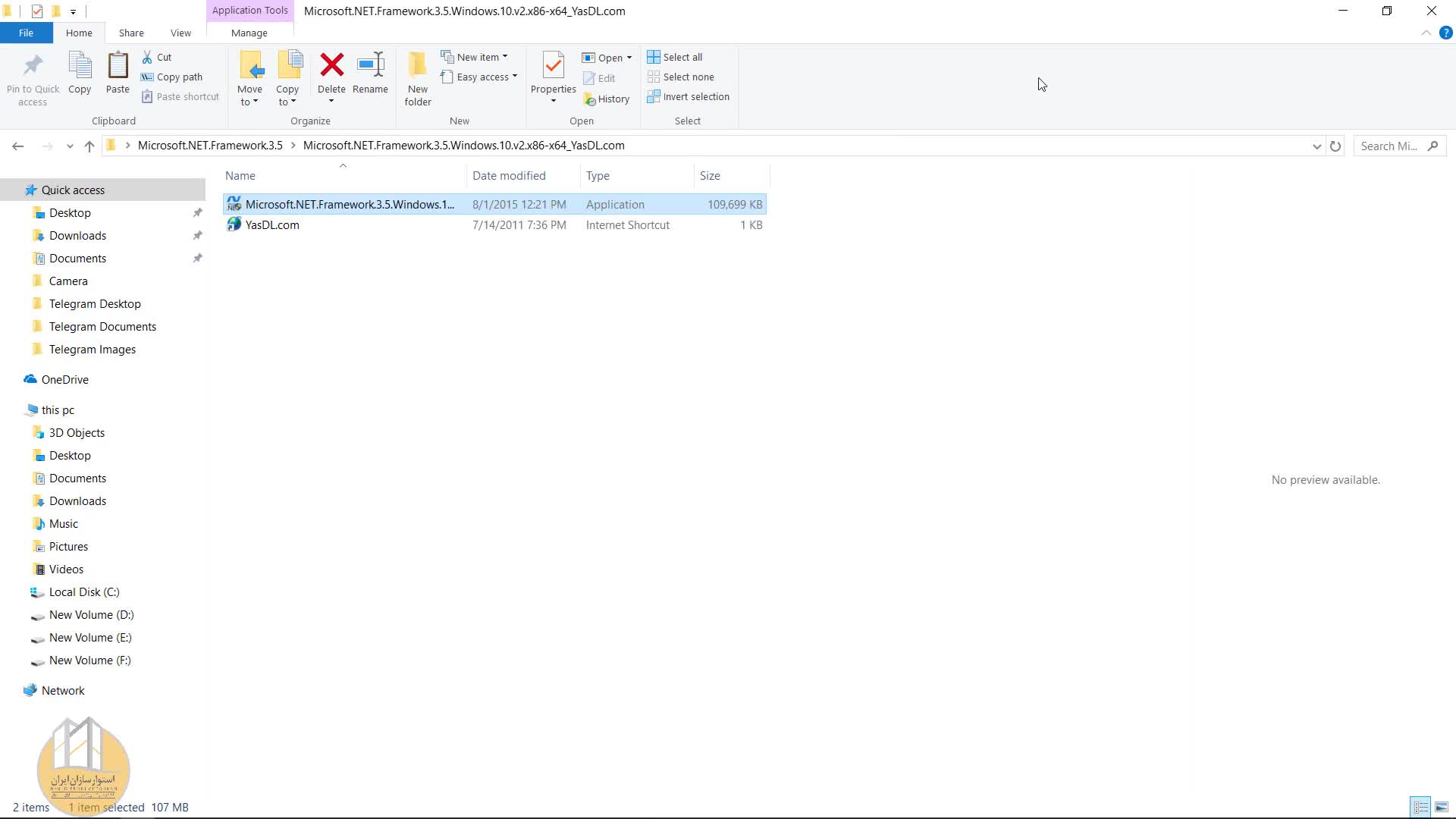Open Local Disk (C:) in navigation pane

click(84, 592)
